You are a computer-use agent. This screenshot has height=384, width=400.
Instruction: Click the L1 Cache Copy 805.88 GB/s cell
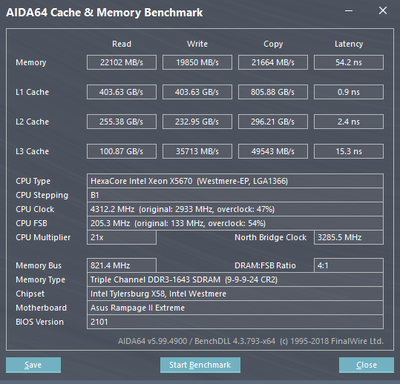[273, 92]
